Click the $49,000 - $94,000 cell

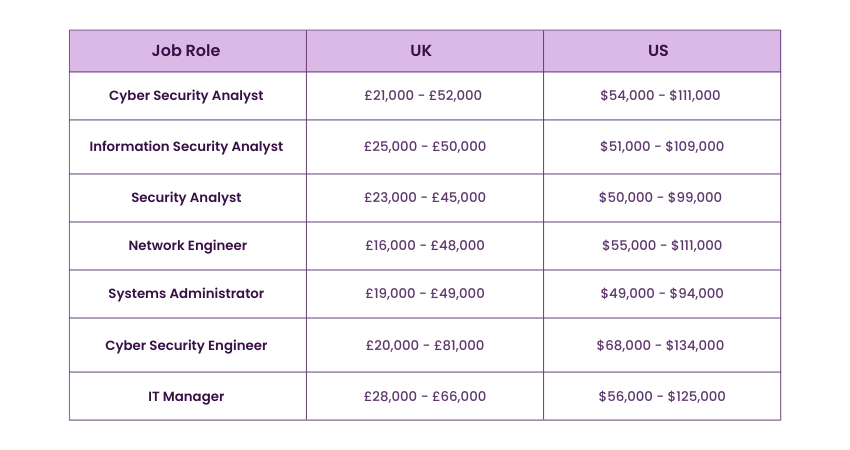(660, 293)
